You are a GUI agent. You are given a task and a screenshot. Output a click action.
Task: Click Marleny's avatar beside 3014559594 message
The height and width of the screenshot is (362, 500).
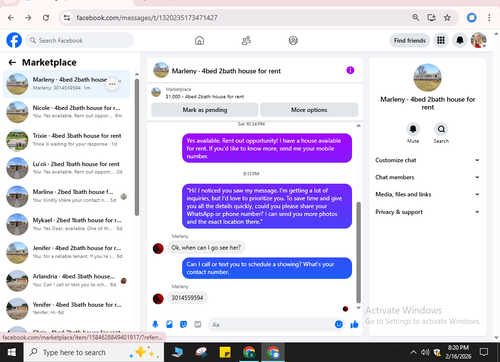[158, 298]
